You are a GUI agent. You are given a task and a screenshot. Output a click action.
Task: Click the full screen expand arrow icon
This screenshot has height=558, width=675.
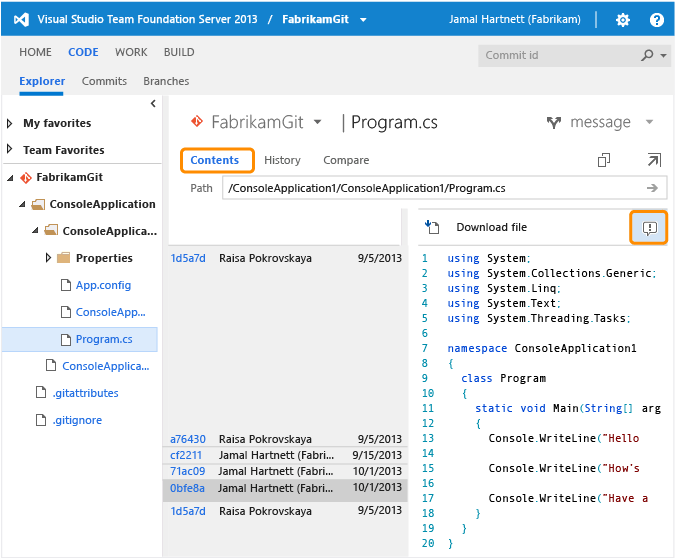click(653, 160)
